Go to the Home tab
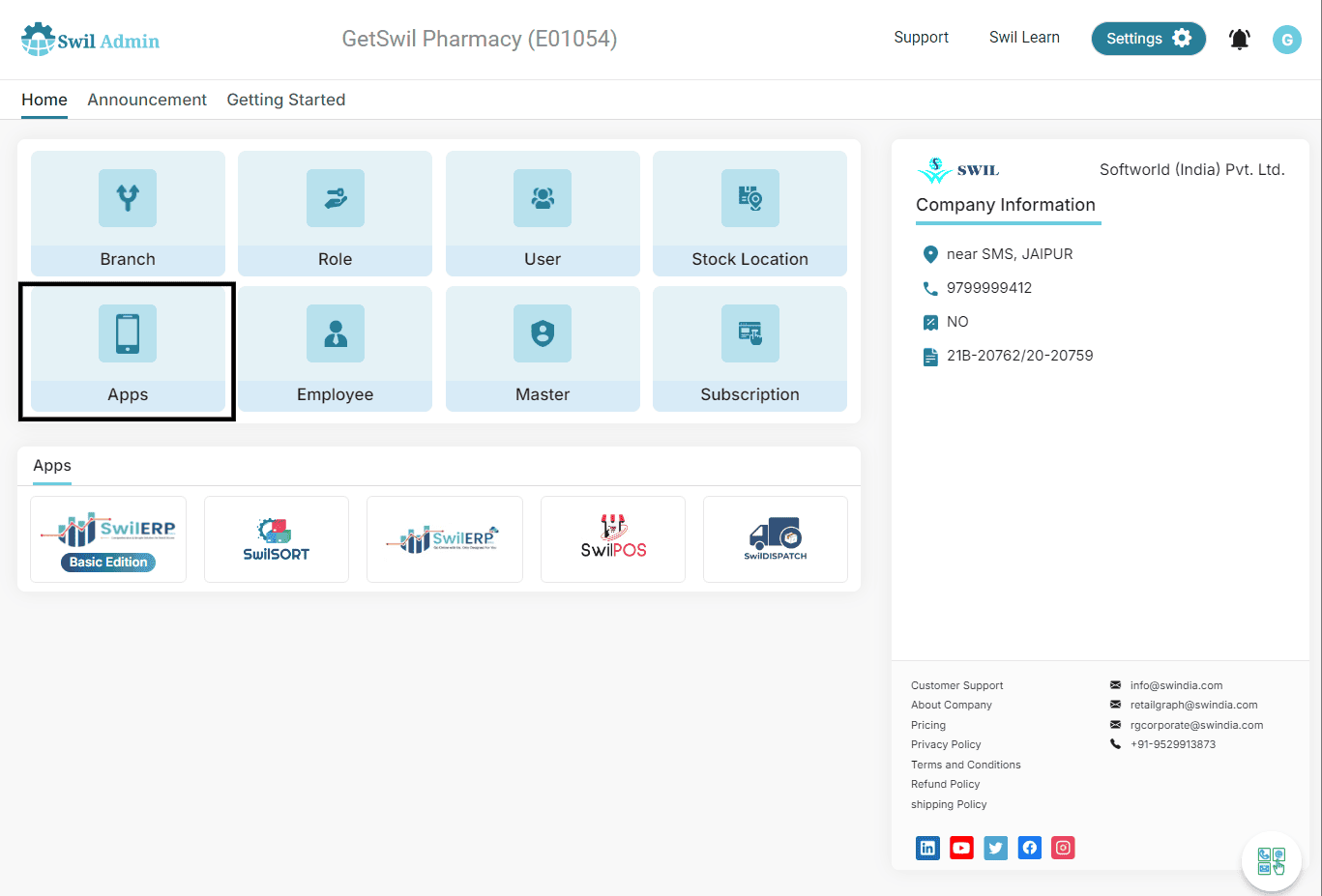Viewport: 1322px width, 896px height. (44, 100)
